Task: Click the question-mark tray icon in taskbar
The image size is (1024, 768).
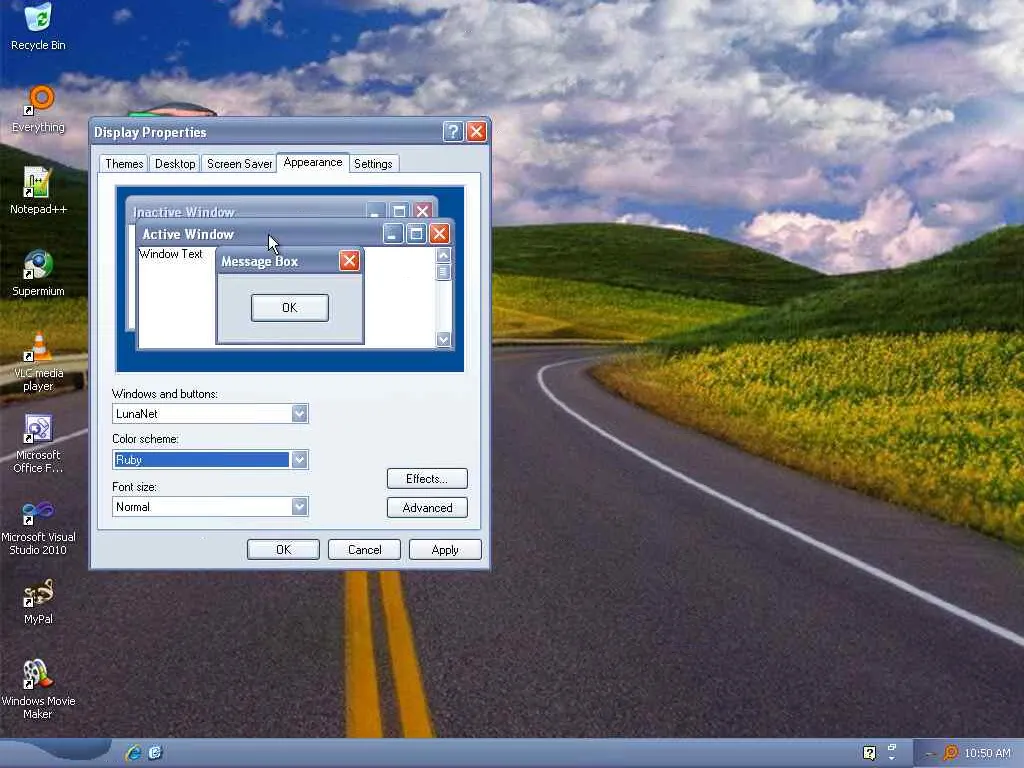Action: click(x=869, y=753)
